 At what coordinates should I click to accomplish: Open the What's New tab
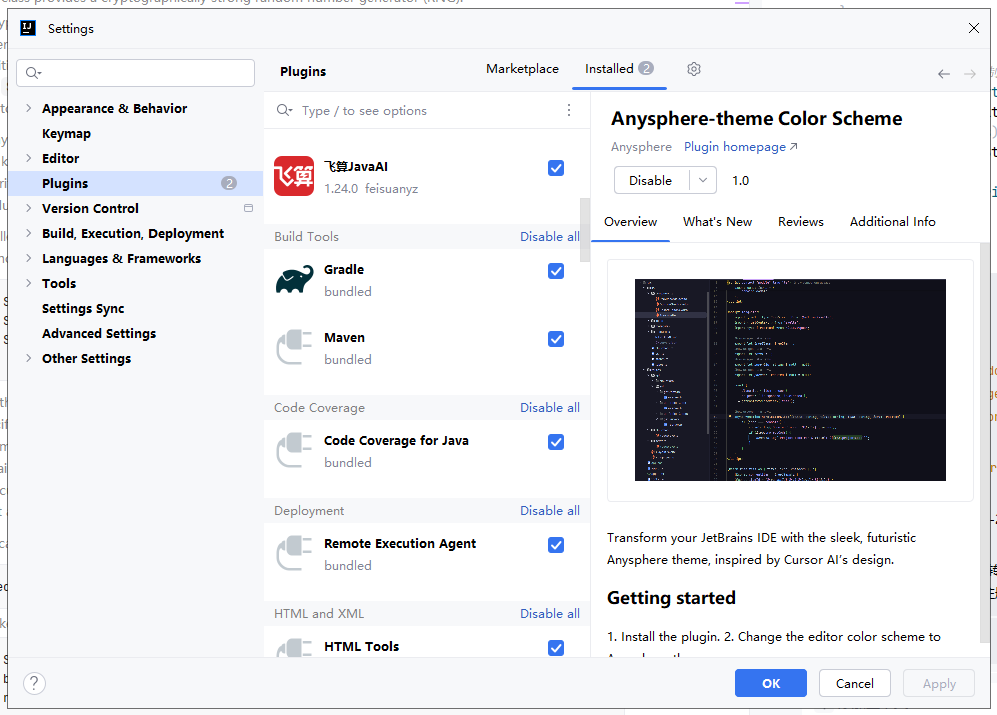click(717, 222)
